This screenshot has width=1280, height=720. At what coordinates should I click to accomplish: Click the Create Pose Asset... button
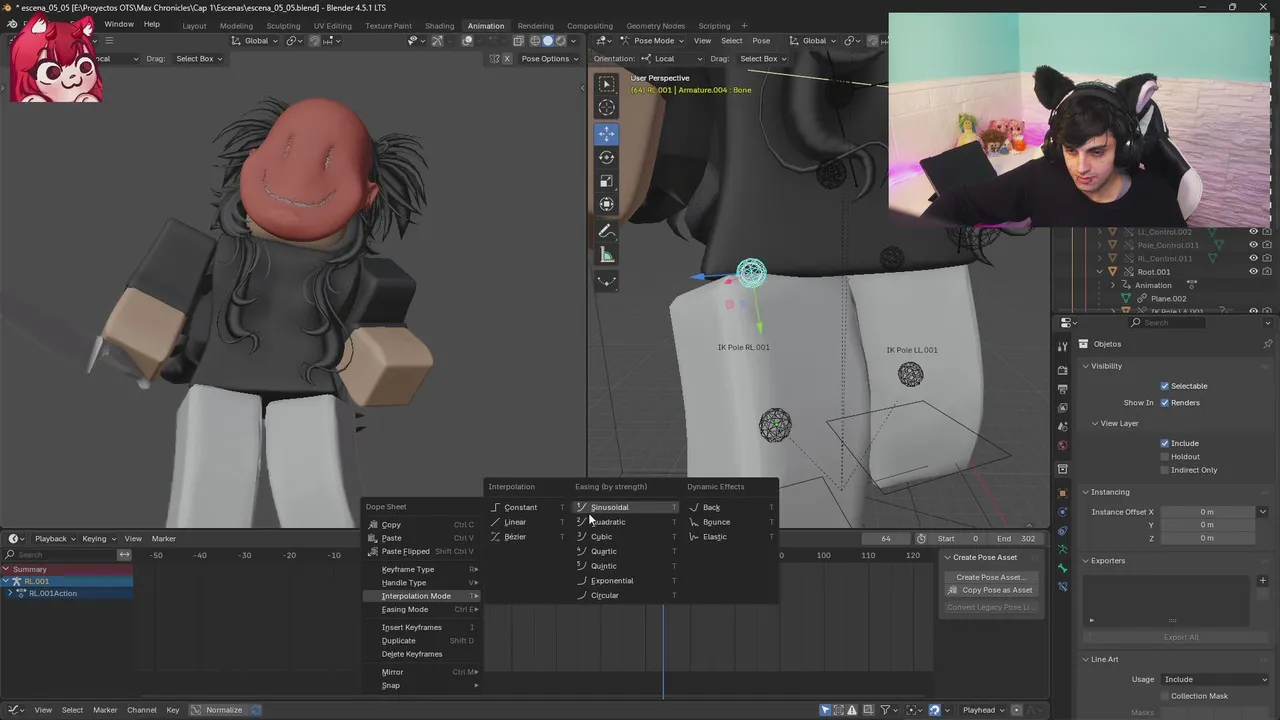point(990,577)
